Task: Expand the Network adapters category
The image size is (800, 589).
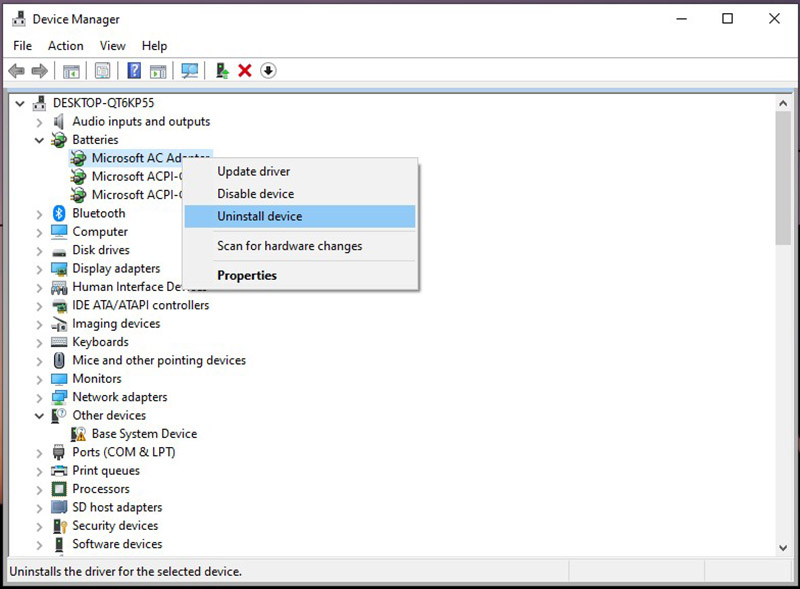Action: click(x=39, y=397)
